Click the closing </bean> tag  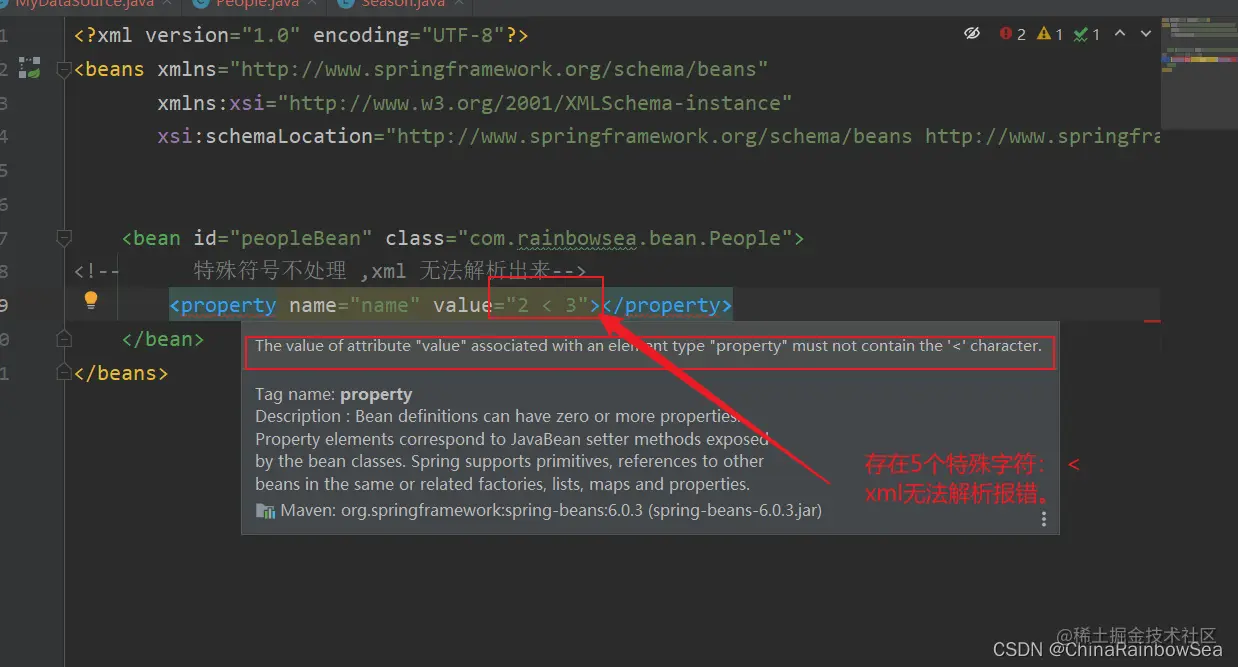[163, 339]
